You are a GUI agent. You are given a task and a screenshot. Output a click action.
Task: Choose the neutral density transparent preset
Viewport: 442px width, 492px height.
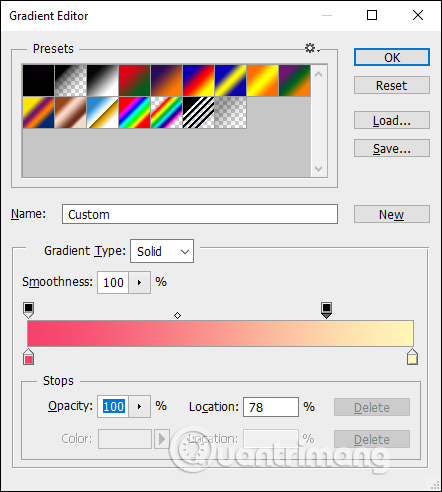coord(230,112)
